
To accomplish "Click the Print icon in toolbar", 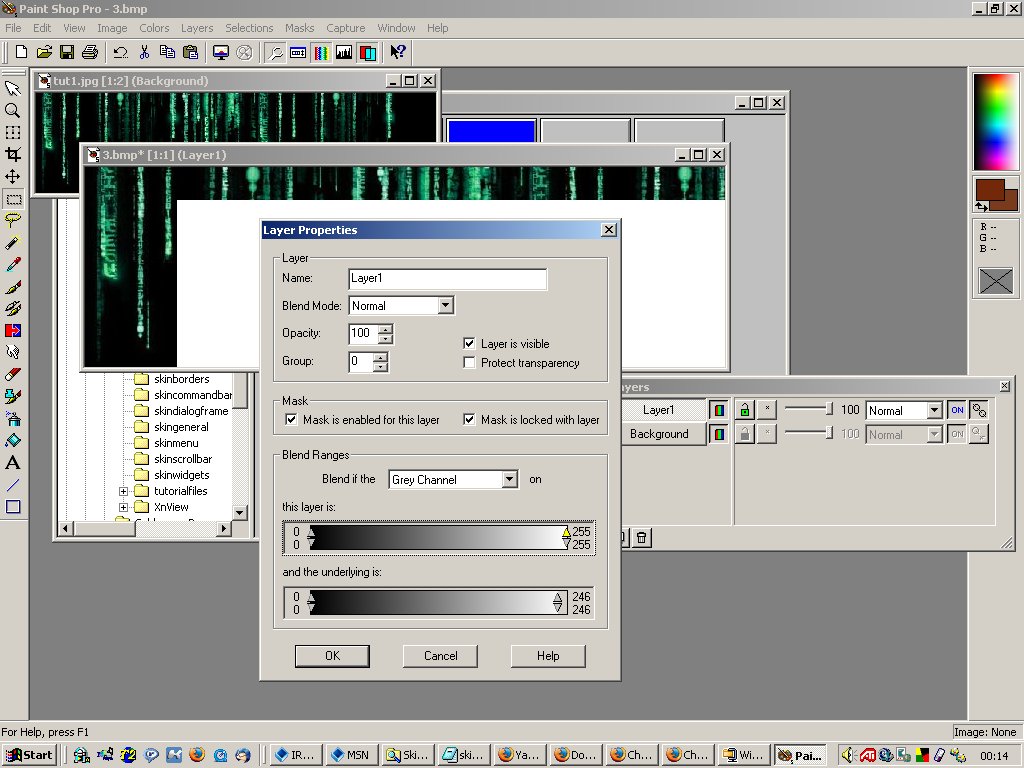I will click(x=90, y=52).
